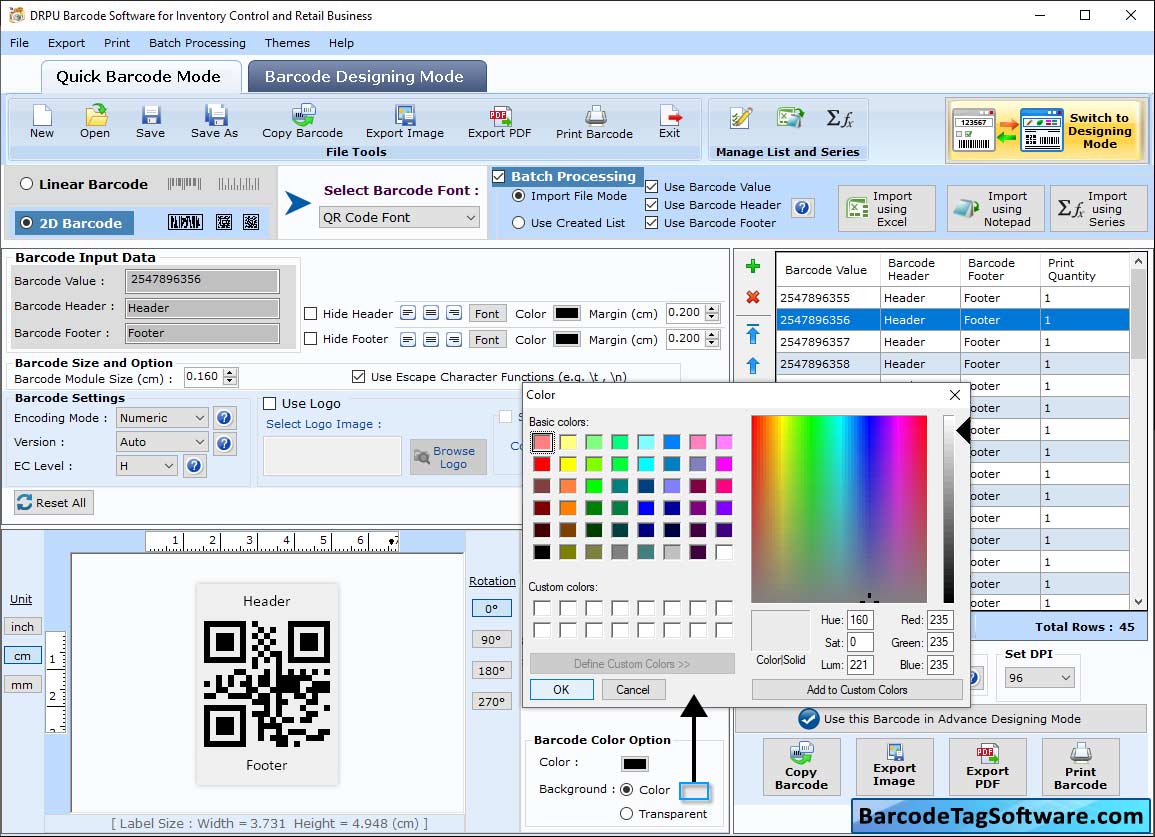Enable the Hide Footer checkbox
Viewport: 1155px width, 837px height.
[311, 339]
